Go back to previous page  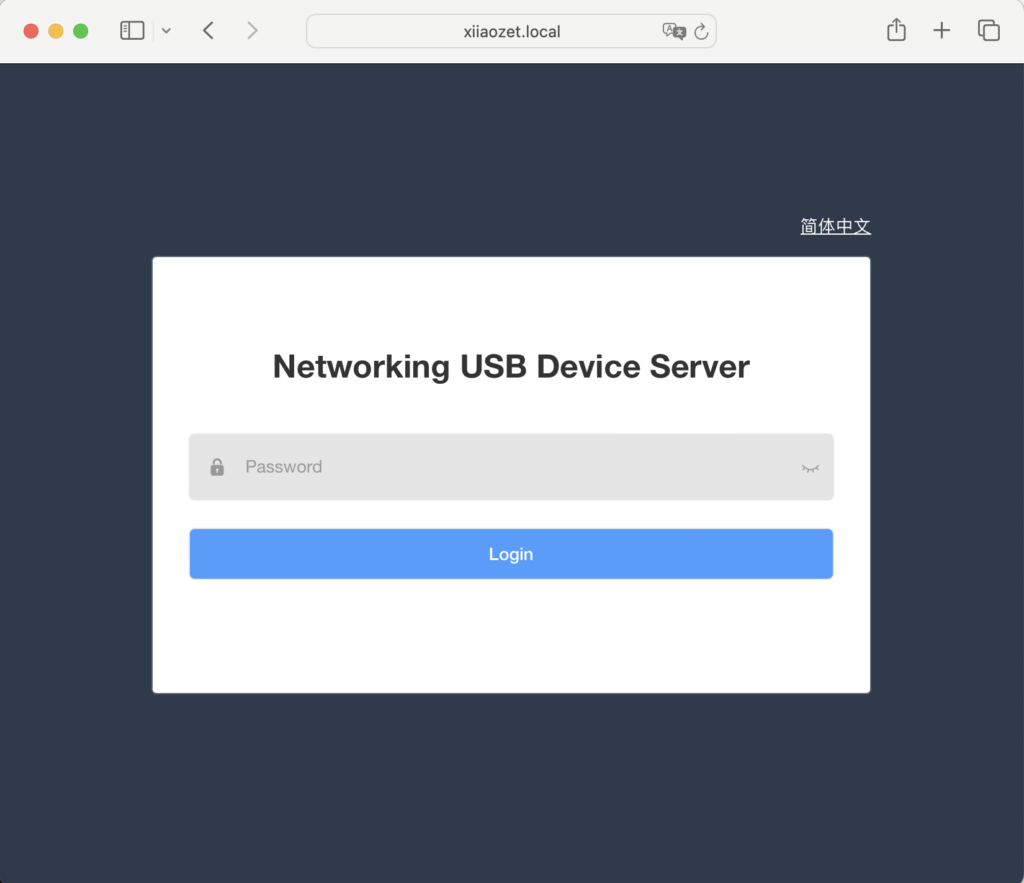[x=208, y=31]
